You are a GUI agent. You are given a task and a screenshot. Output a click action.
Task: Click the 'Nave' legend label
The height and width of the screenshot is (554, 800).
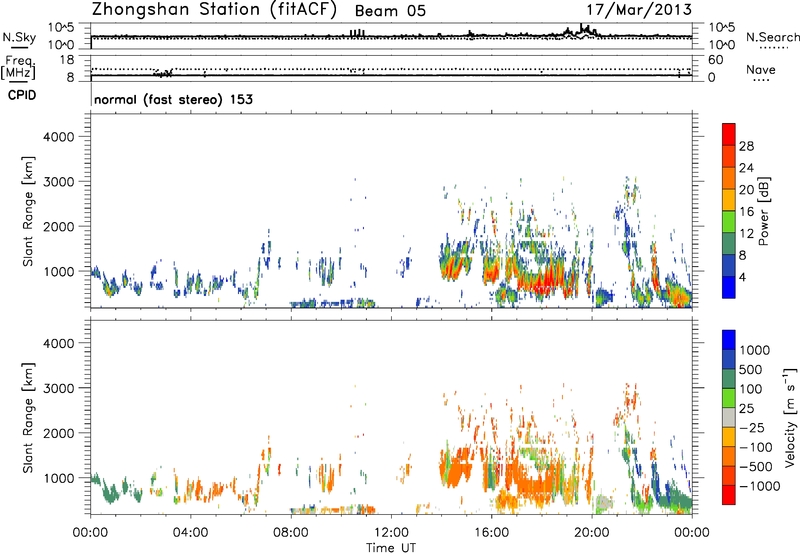[x=761, y=69]
